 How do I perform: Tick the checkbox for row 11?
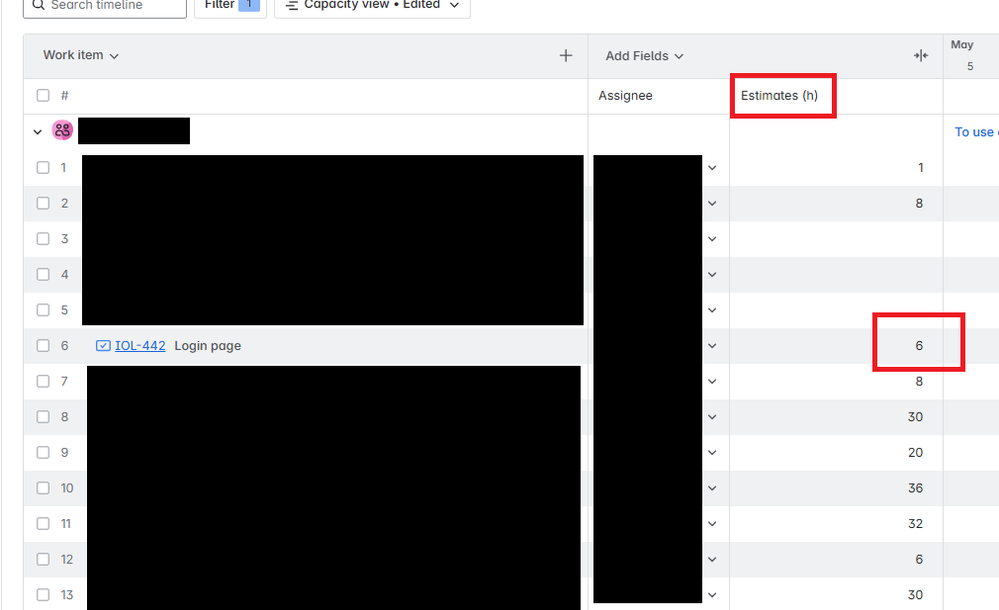click(43, 524)
